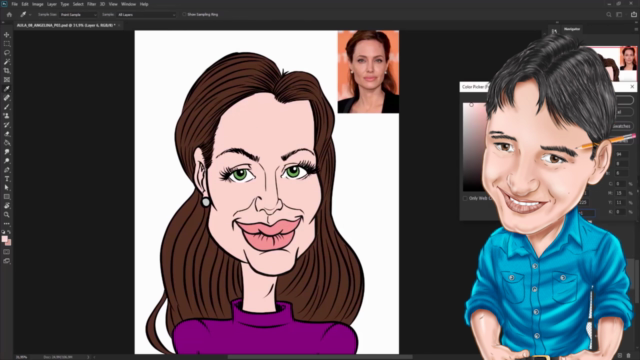Select the History Brush tool
Image resolution: width=640 pixels, height=360 pixels.
[x=7, y=124]
